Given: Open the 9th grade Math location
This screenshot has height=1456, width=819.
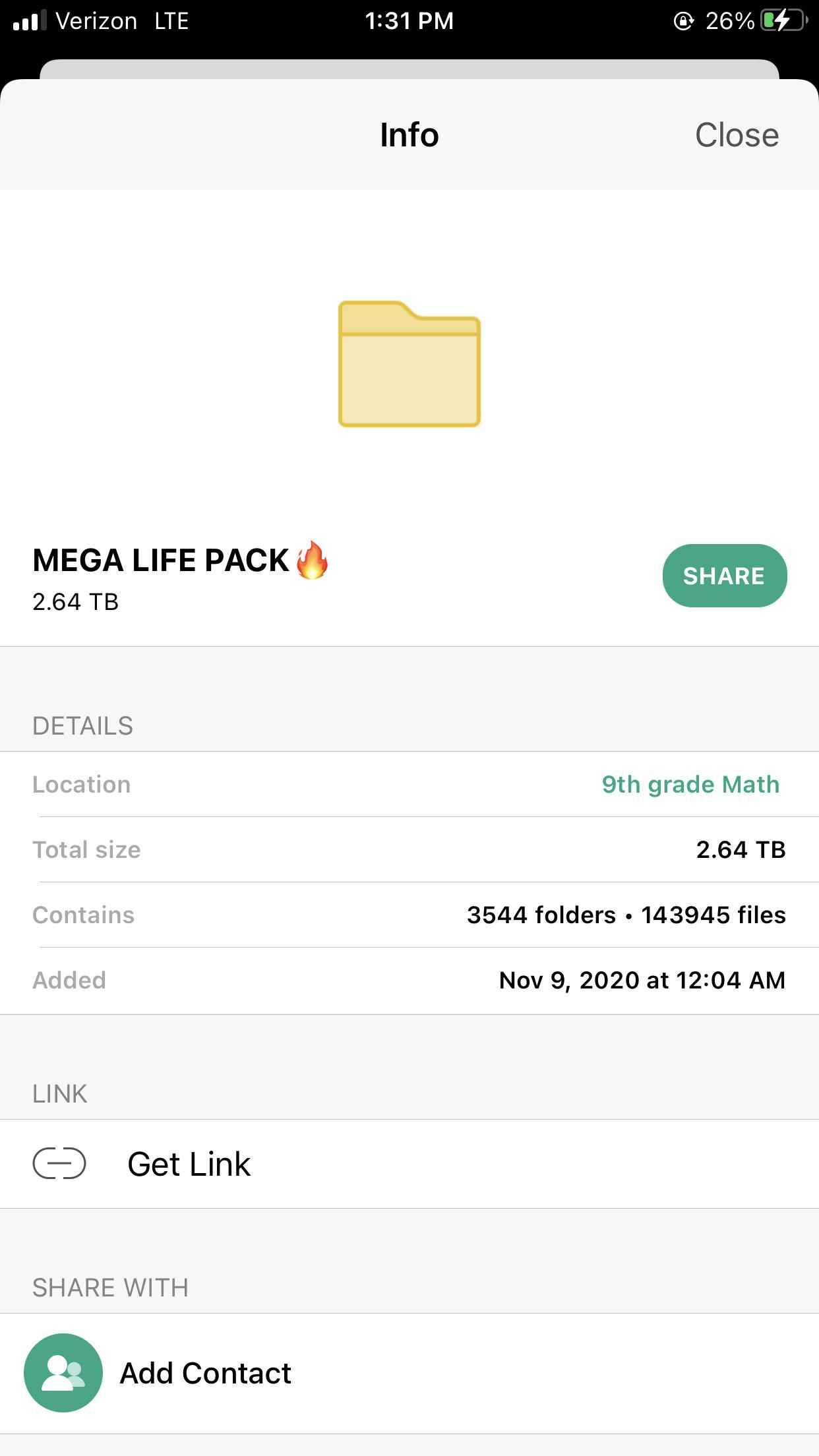Looking at the screenshot, I should click(690, 784).
